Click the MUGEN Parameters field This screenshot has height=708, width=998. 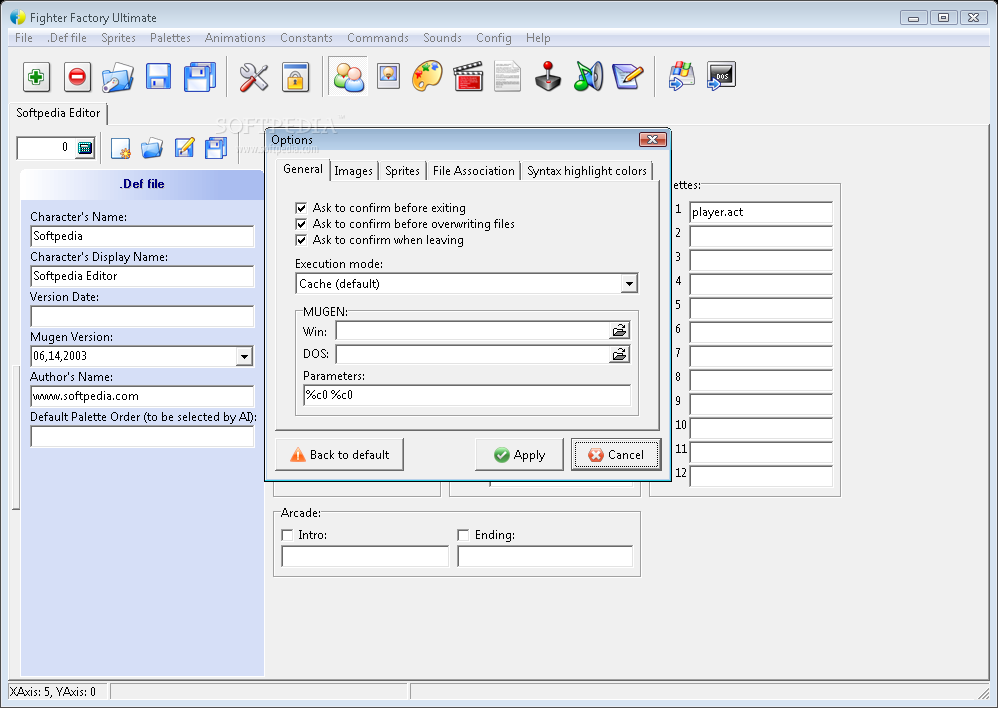[x=467, y=395]
